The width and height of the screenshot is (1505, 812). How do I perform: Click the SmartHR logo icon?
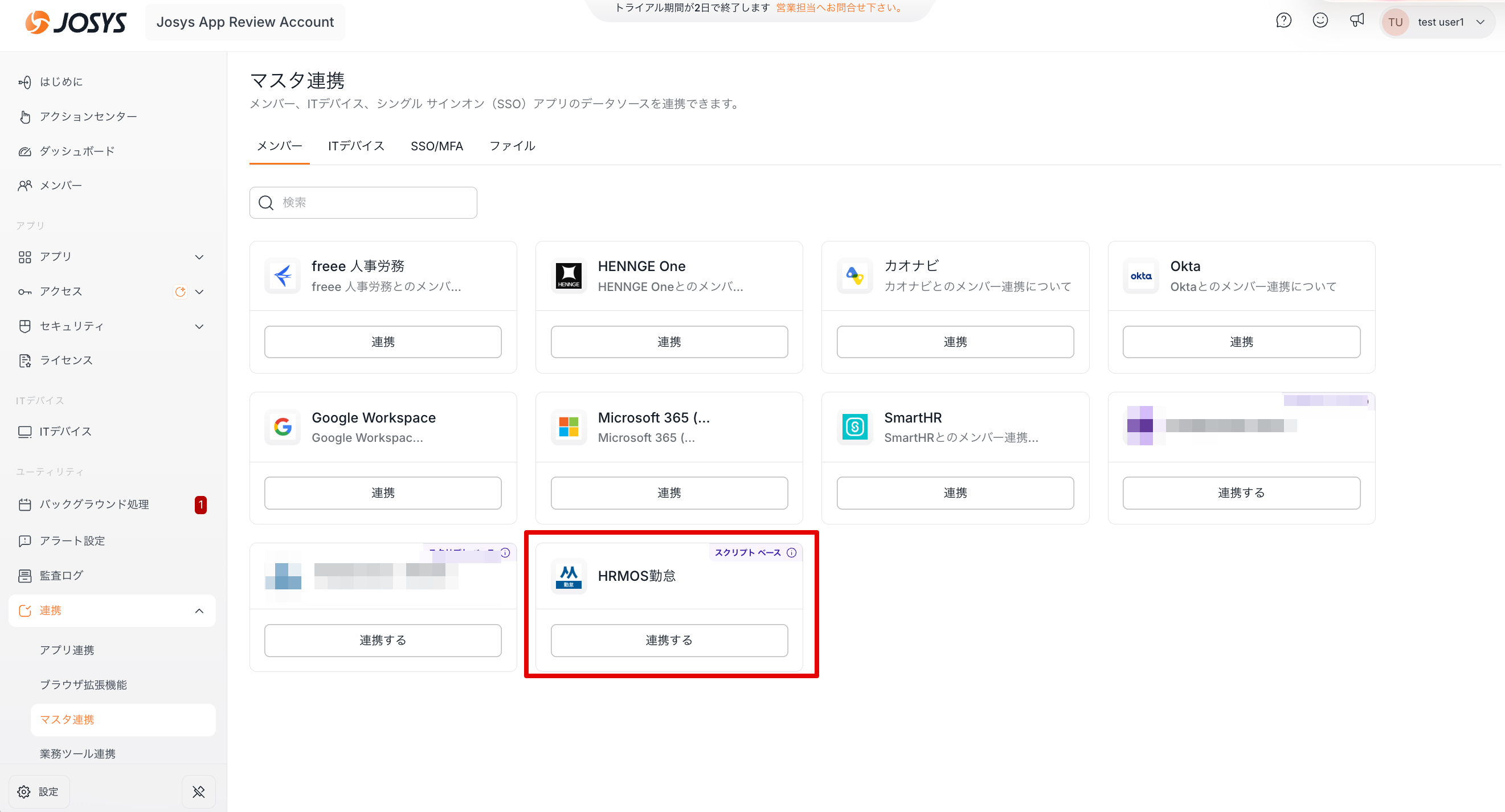tap(854, 427)
